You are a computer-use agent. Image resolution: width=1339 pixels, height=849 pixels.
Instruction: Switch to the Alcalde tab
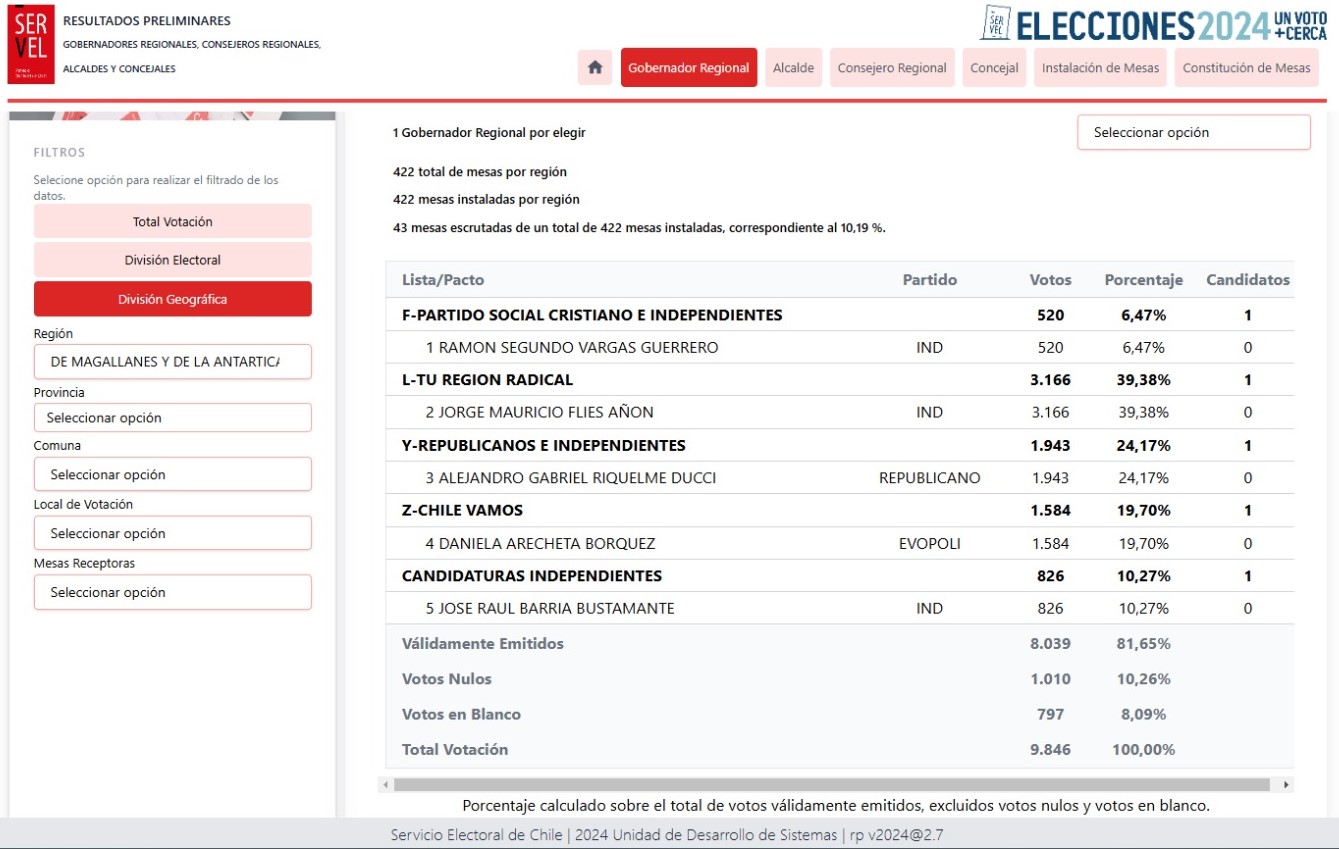pos(793,68)
